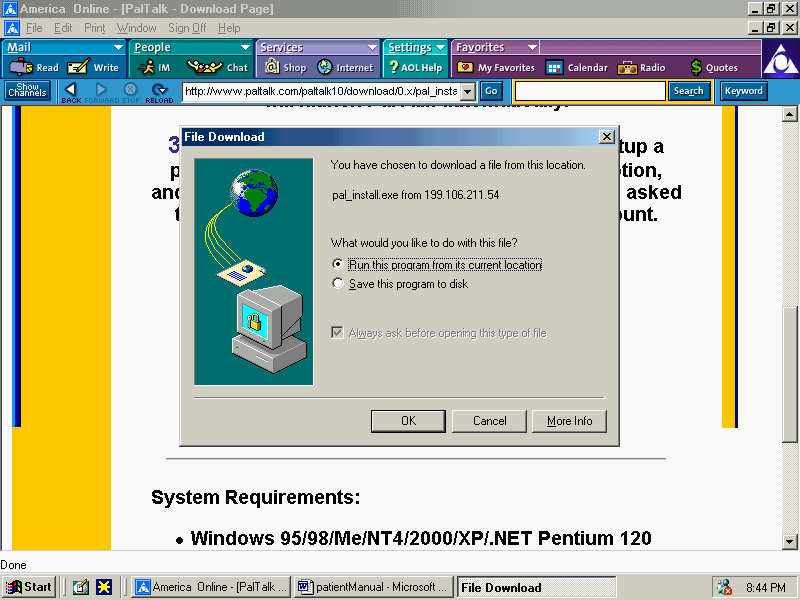
Task: Open the Calendar icon
Action: click(577, 67)
